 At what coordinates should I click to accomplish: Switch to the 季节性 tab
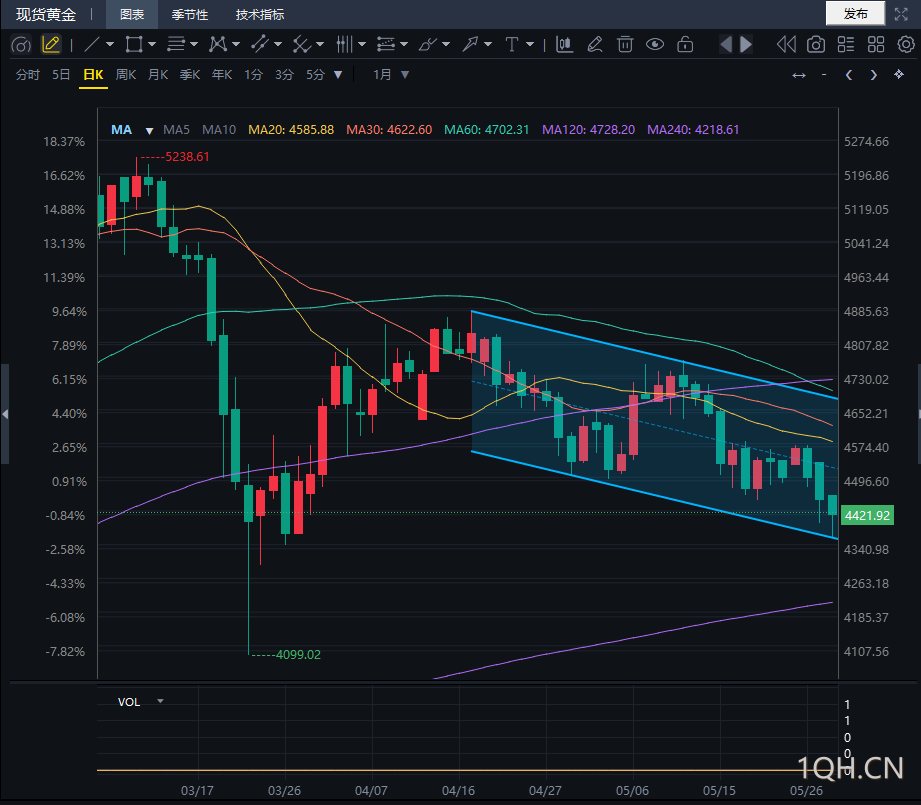click(189, 15)
